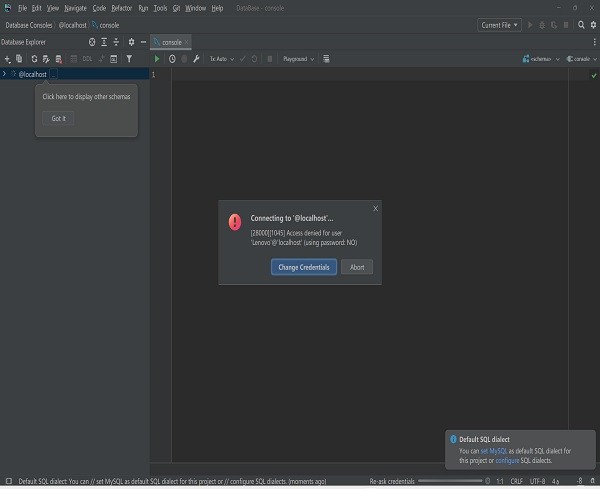The image size is (600, 489).
Task: Open Database Explorer gear options
Action: pyautogui.click(x=131, y=42)
